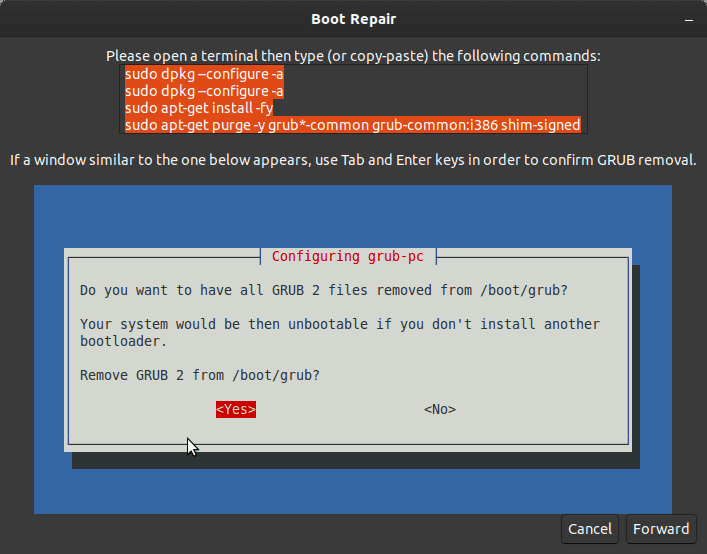Viewport: 707px width, 554px height.
Task: Click the 'If a window similar' instruction text
Action: coord(353,160)
